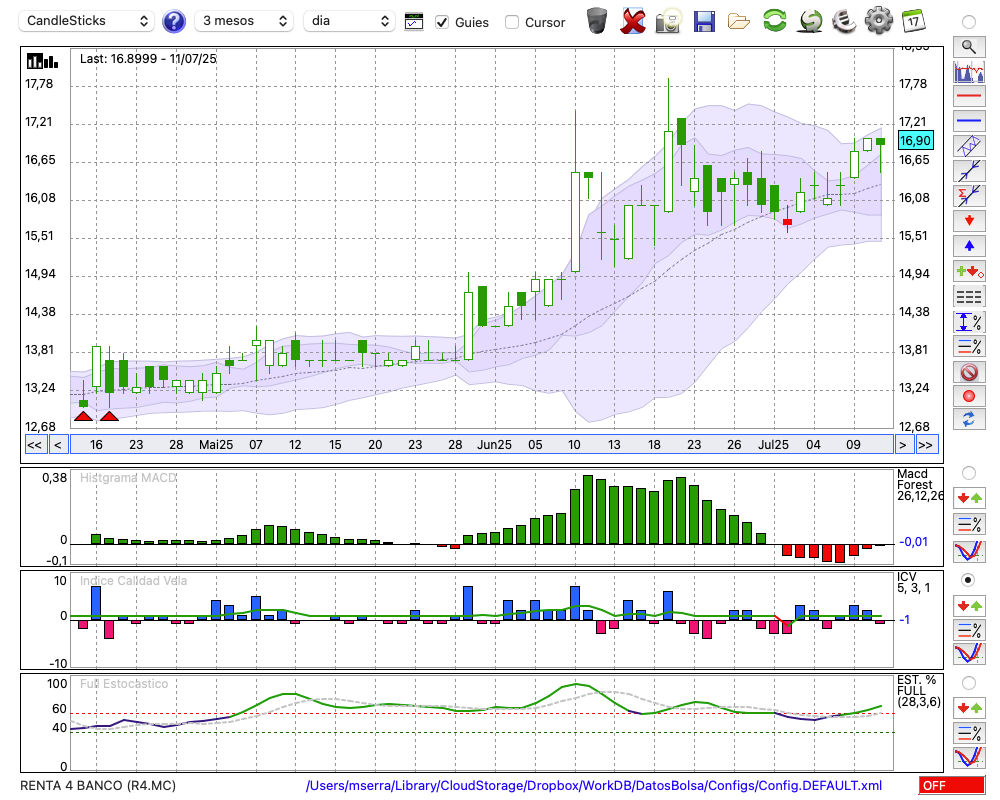Open the CandleSticks chart type dropdown

click(87, 21)
